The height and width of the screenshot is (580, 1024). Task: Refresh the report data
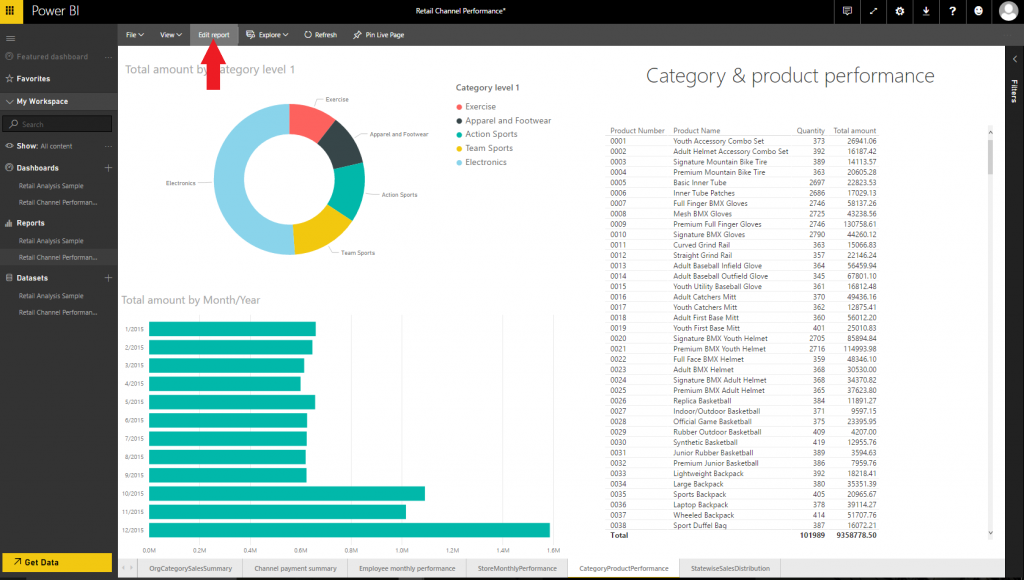tap(320, 34)
